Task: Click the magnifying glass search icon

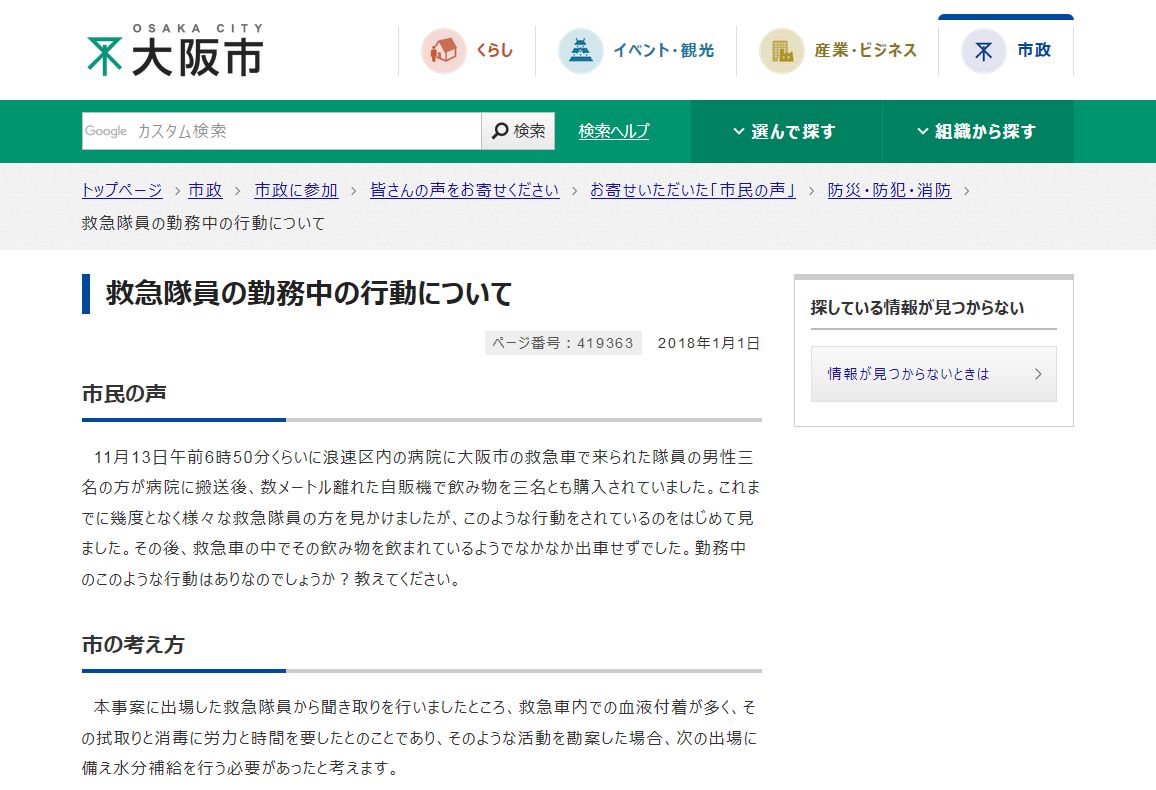Action: point(499,131)
